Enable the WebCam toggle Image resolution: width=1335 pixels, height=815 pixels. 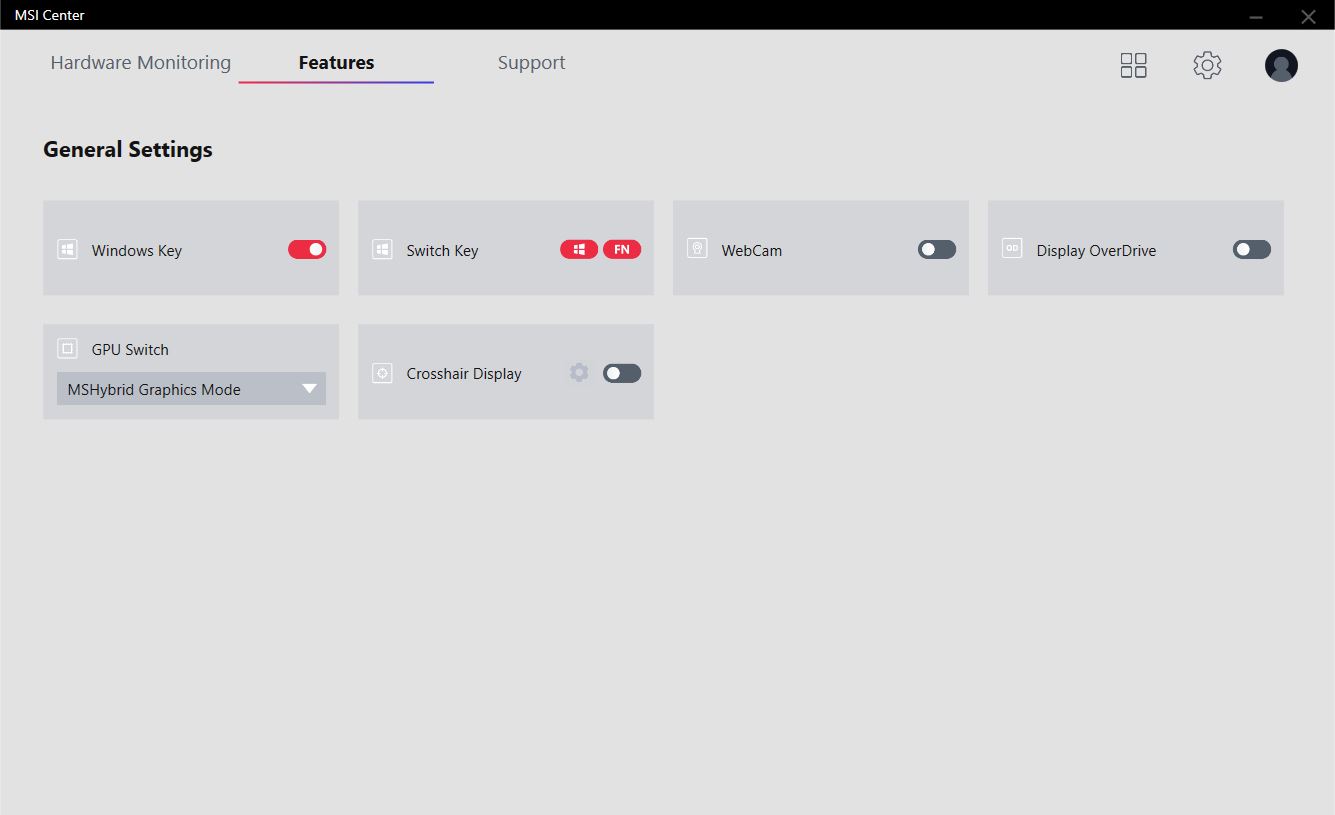click(x=937, y=249)
